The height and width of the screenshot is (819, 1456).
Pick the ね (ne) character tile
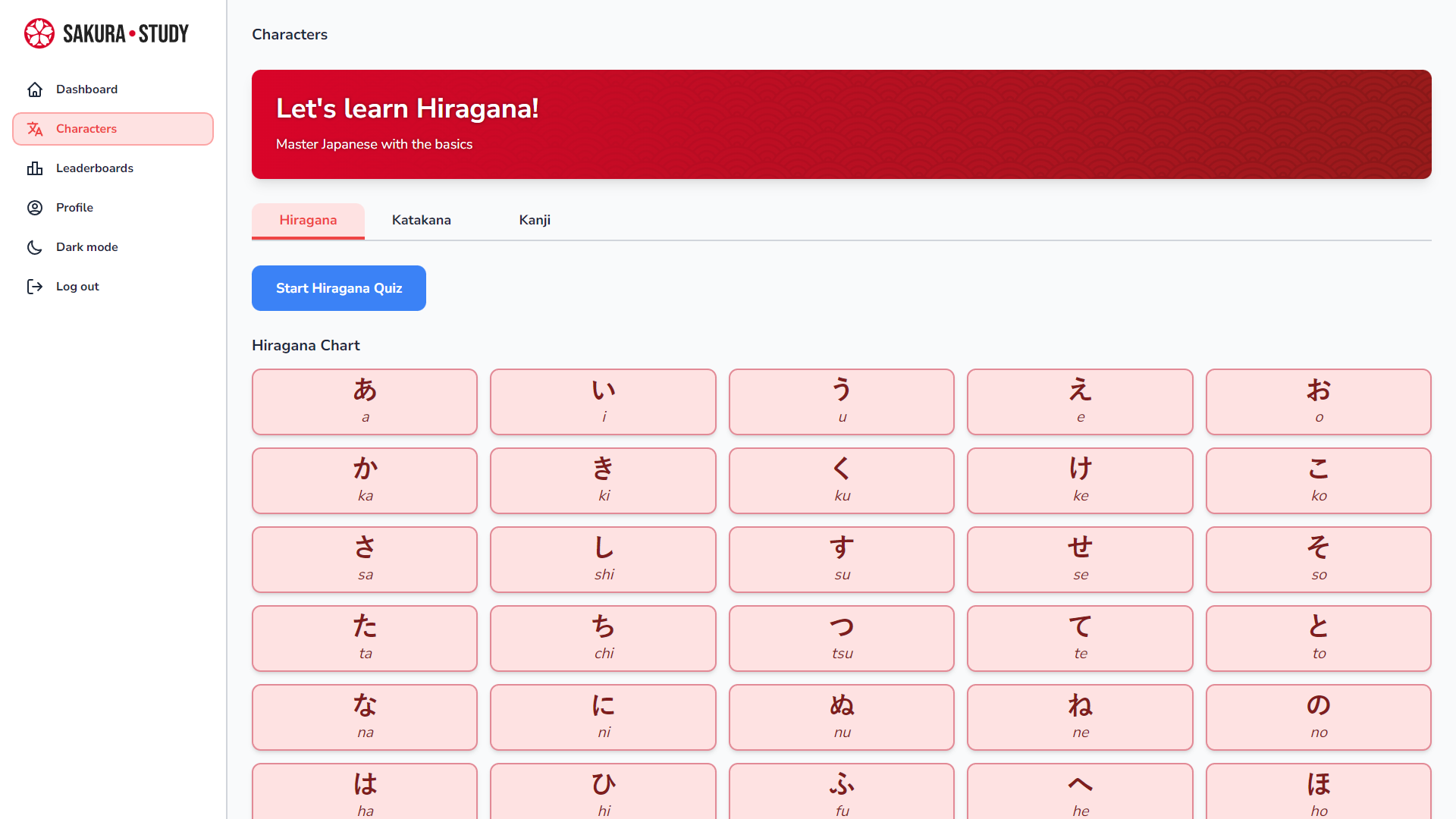(x=1080, y=717)
